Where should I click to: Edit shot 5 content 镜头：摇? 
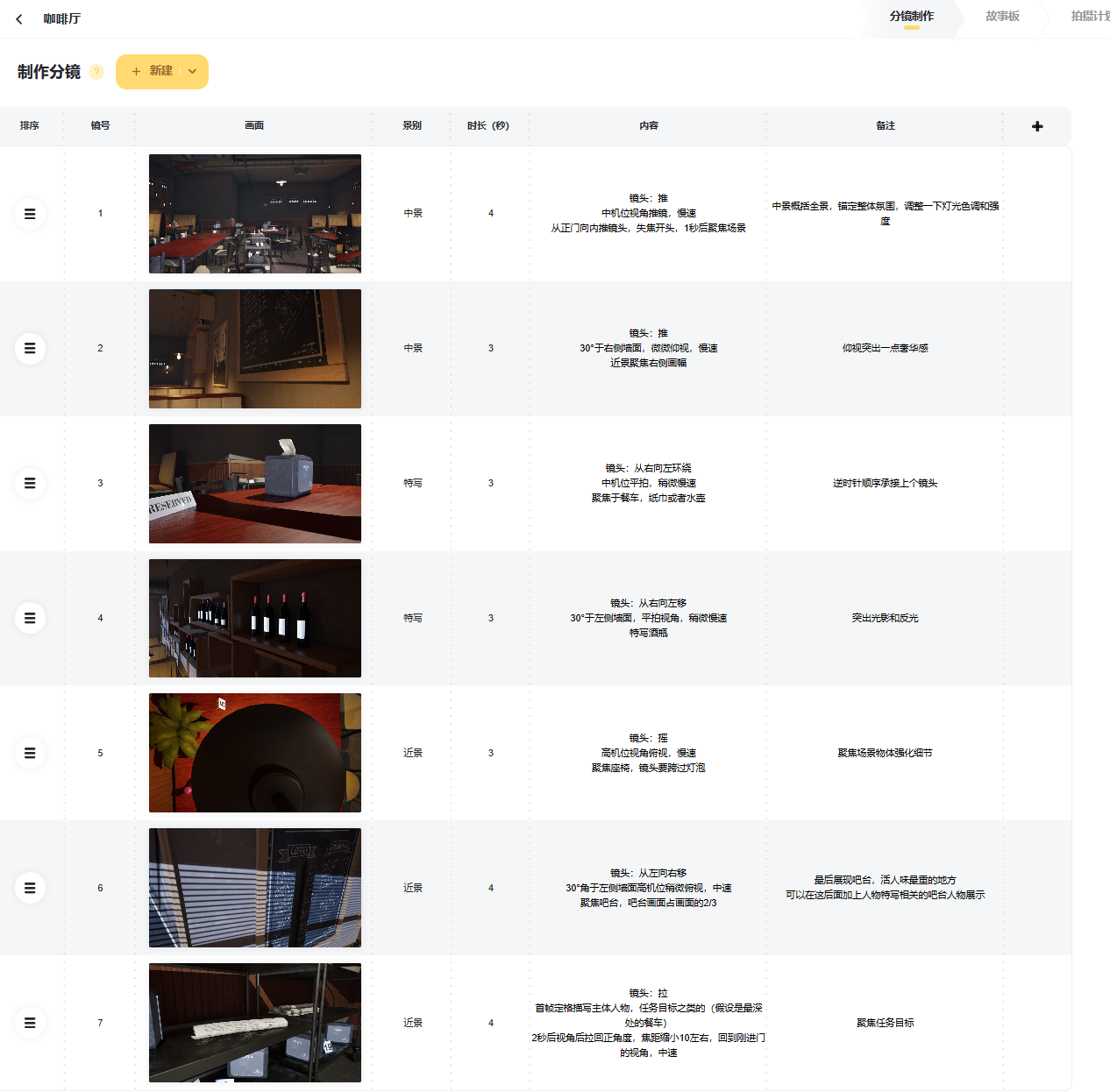pyautogui.click(x=649, y=754)
